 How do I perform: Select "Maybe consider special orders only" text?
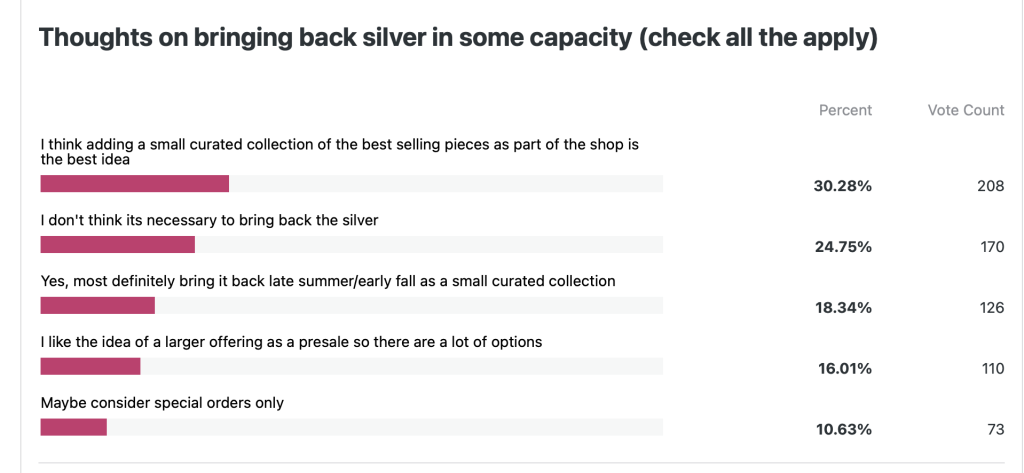pos(162,403)
